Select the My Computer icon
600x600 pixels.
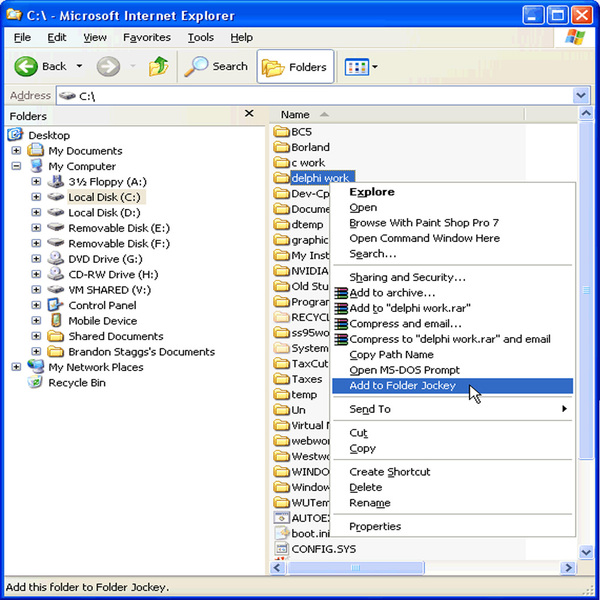pos(36,166)
